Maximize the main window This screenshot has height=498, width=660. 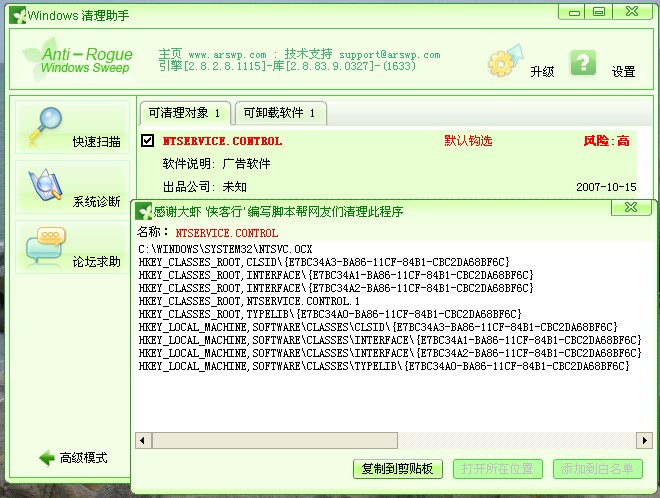599,12
